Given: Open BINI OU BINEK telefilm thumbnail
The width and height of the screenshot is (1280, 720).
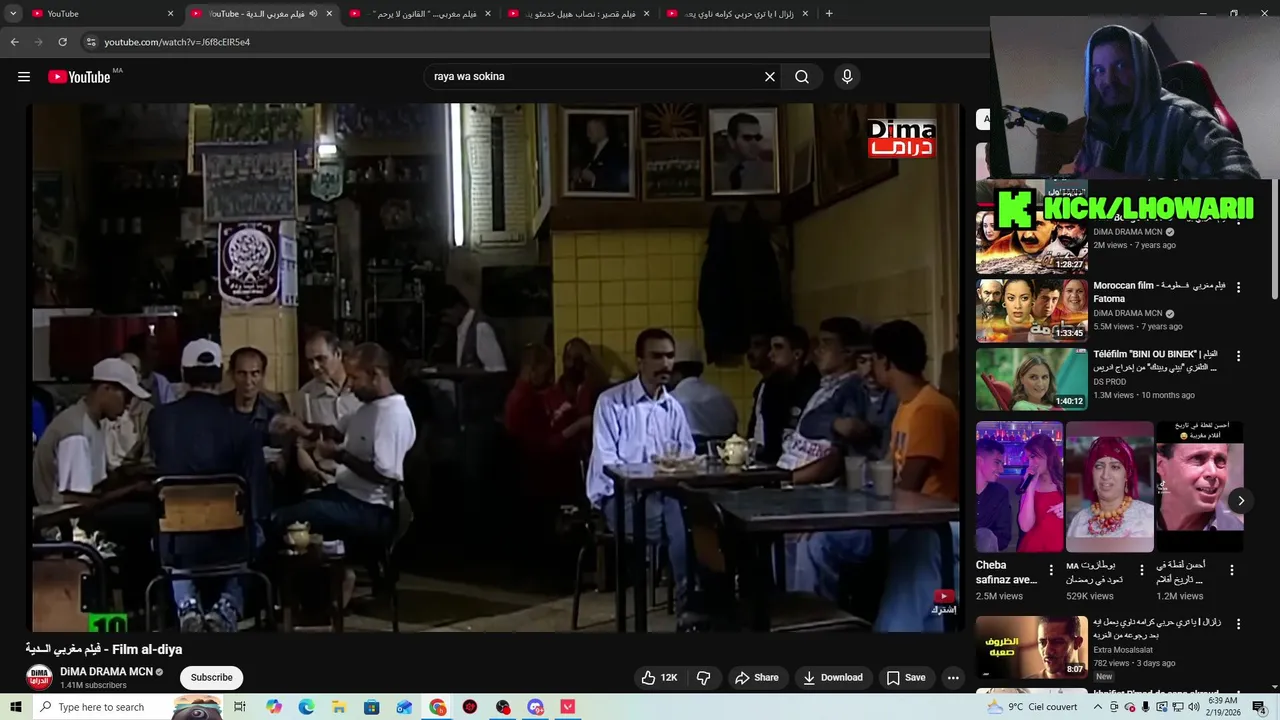Looking at the screenshot, I should tap(1031, 379).
